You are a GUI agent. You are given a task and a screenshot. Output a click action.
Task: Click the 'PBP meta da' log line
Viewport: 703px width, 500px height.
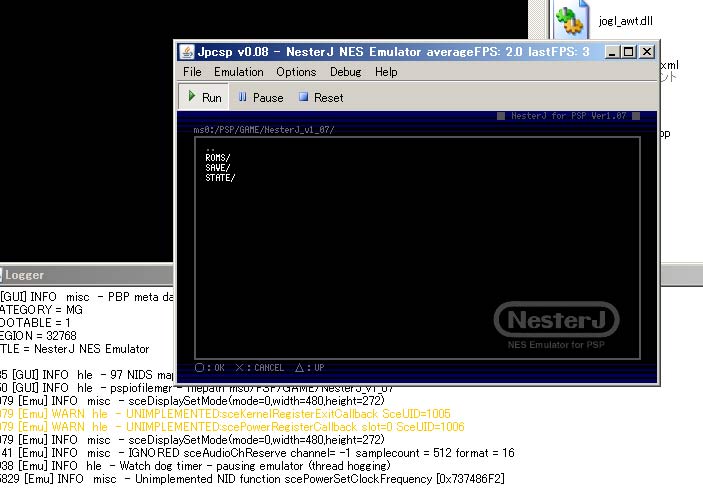point(87,297)
